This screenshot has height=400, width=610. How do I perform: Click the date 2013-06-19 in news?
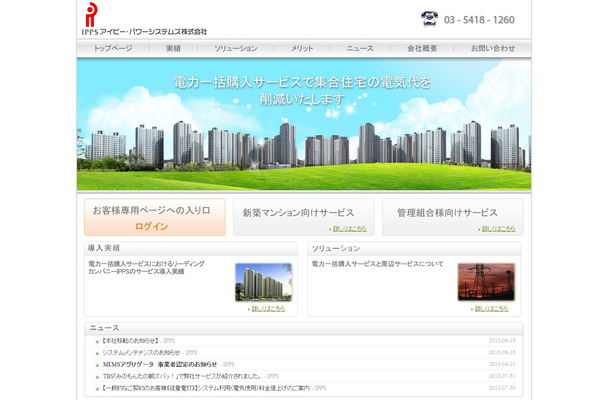pyautogui.click(x=502, y=341)
